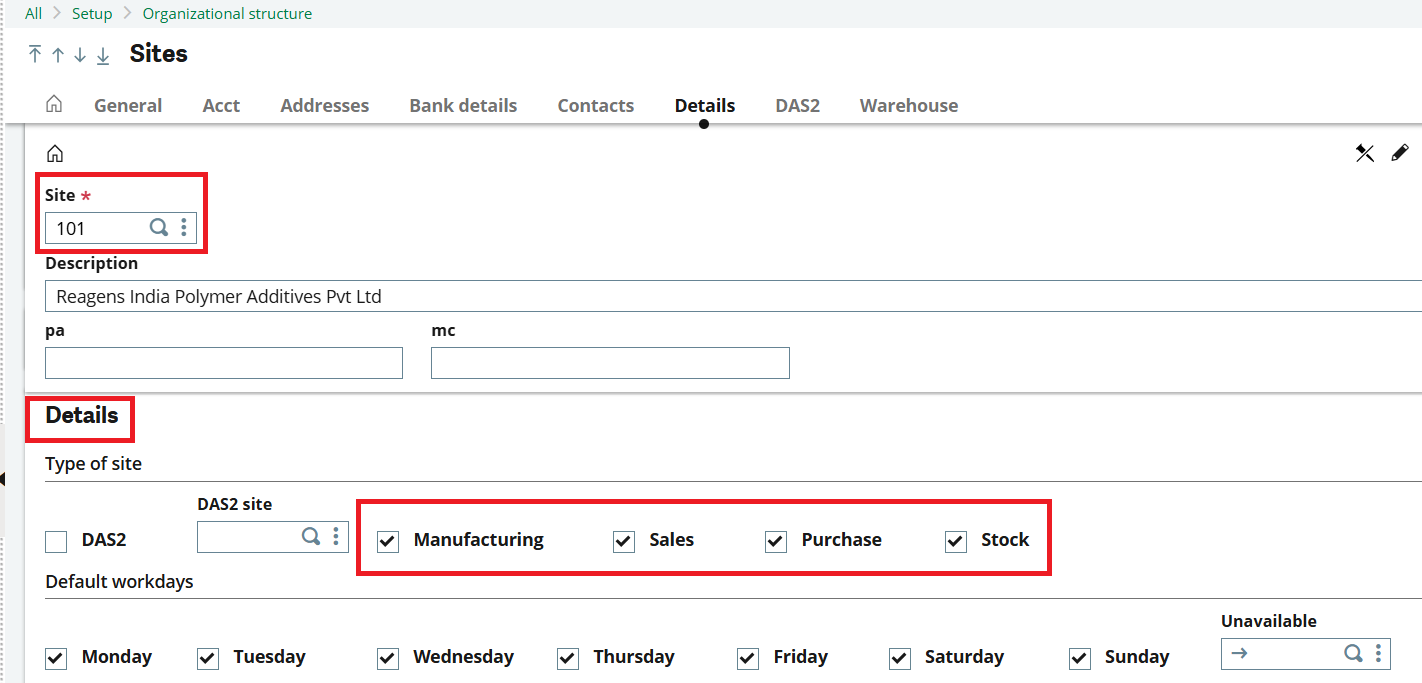Enable the DAS2 checkbox

55,541
